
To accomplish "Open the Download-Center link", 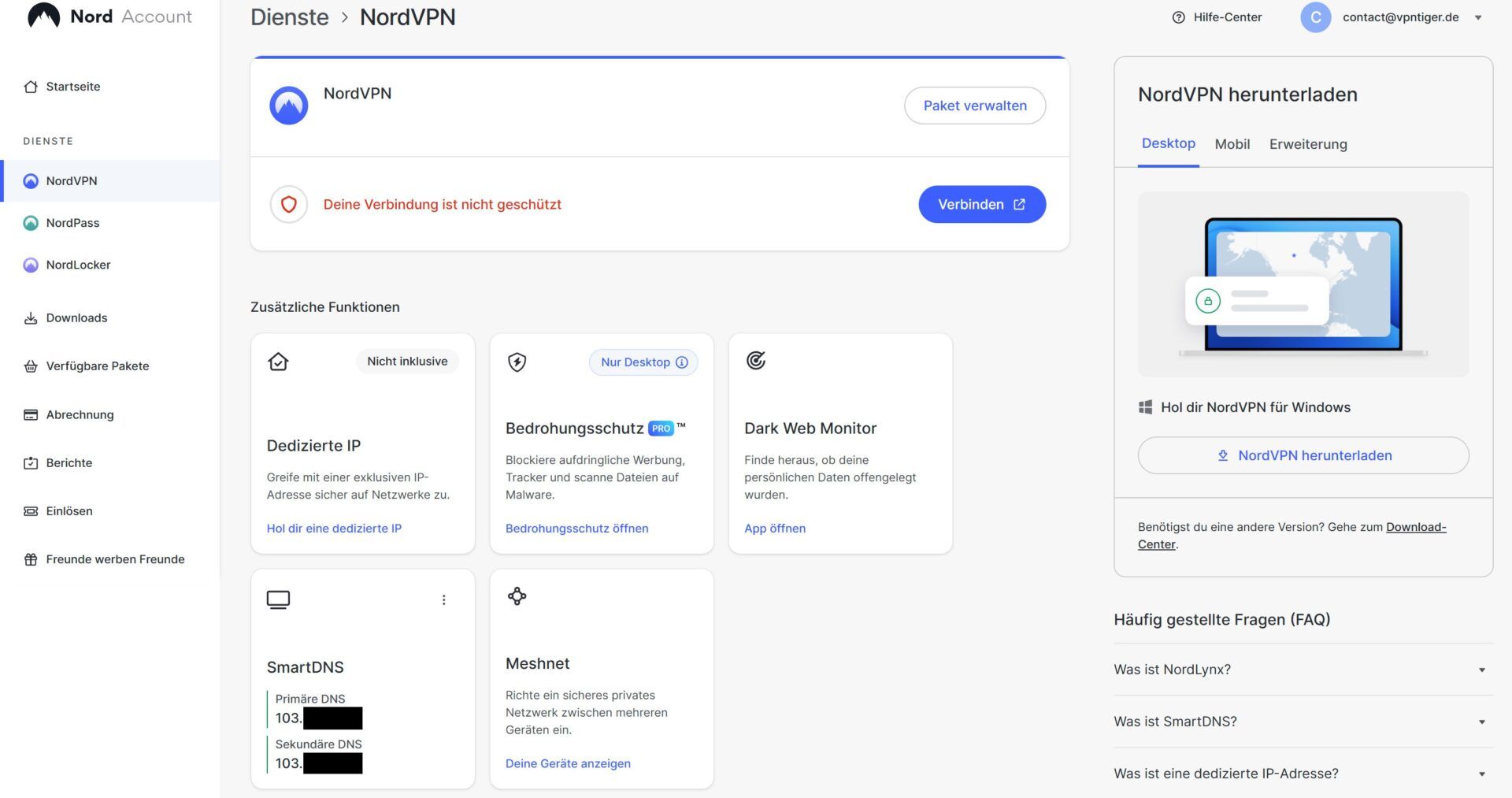I will click(x=1416, y=527).
